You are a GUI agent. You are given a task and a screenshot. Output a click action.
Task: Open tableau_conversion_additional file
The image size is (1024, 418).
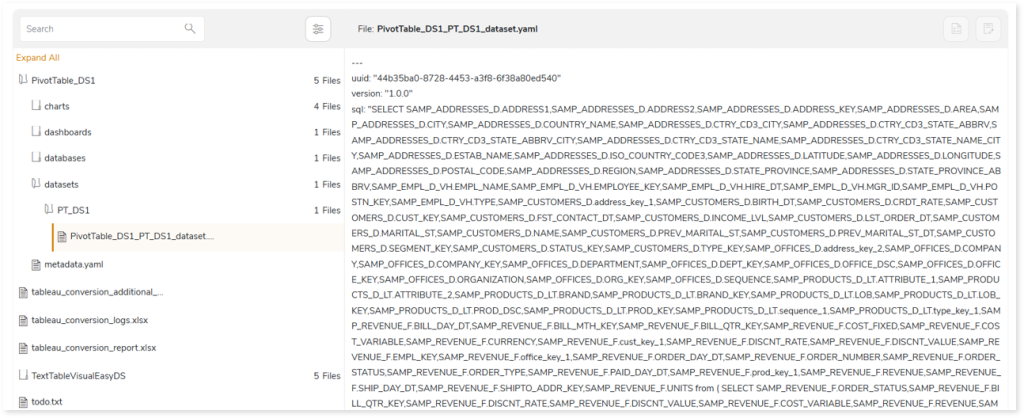[x=97, y=292]
